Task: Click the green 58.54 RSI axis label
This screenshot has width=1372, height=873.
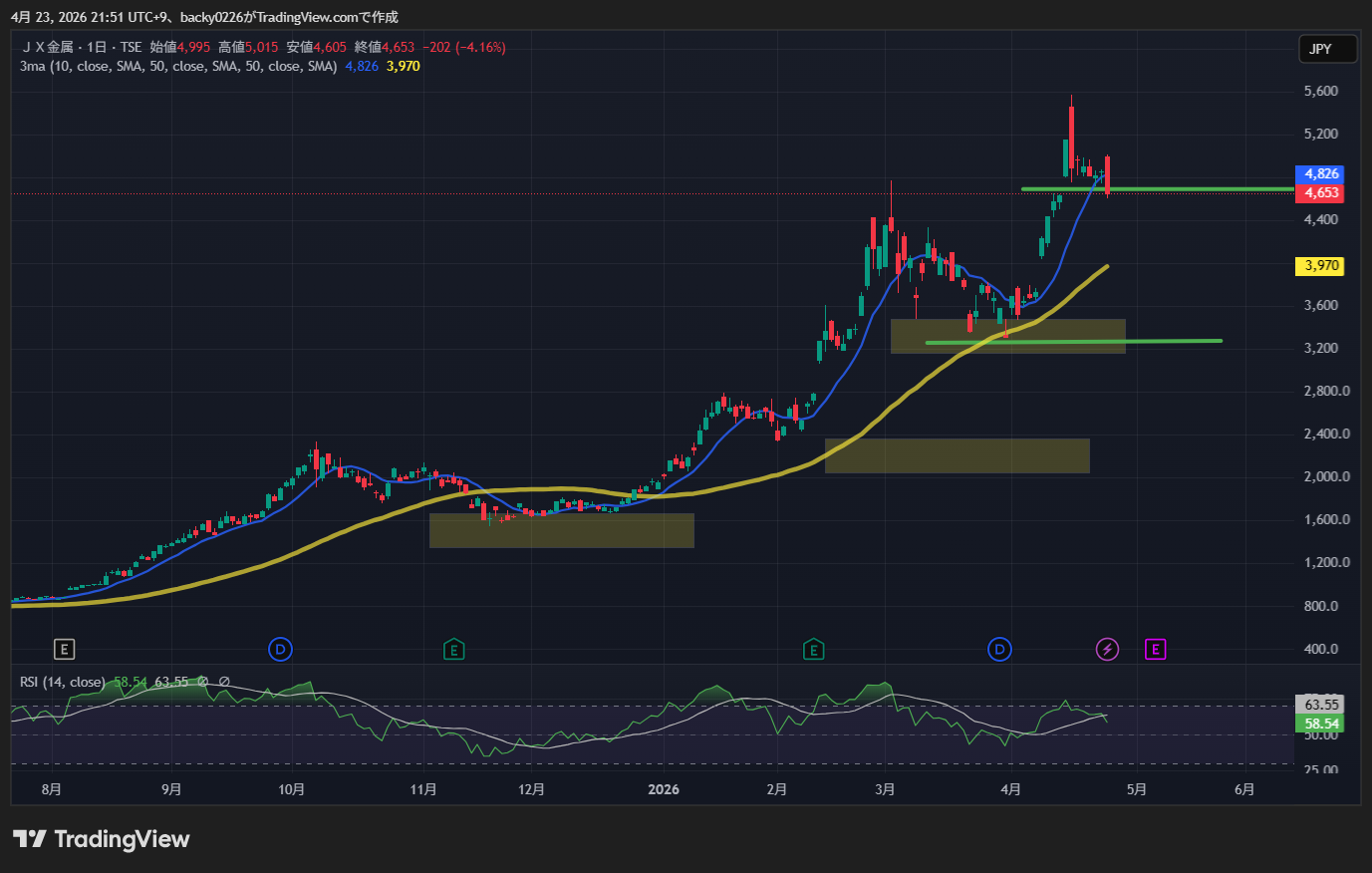Action: 1320,725
